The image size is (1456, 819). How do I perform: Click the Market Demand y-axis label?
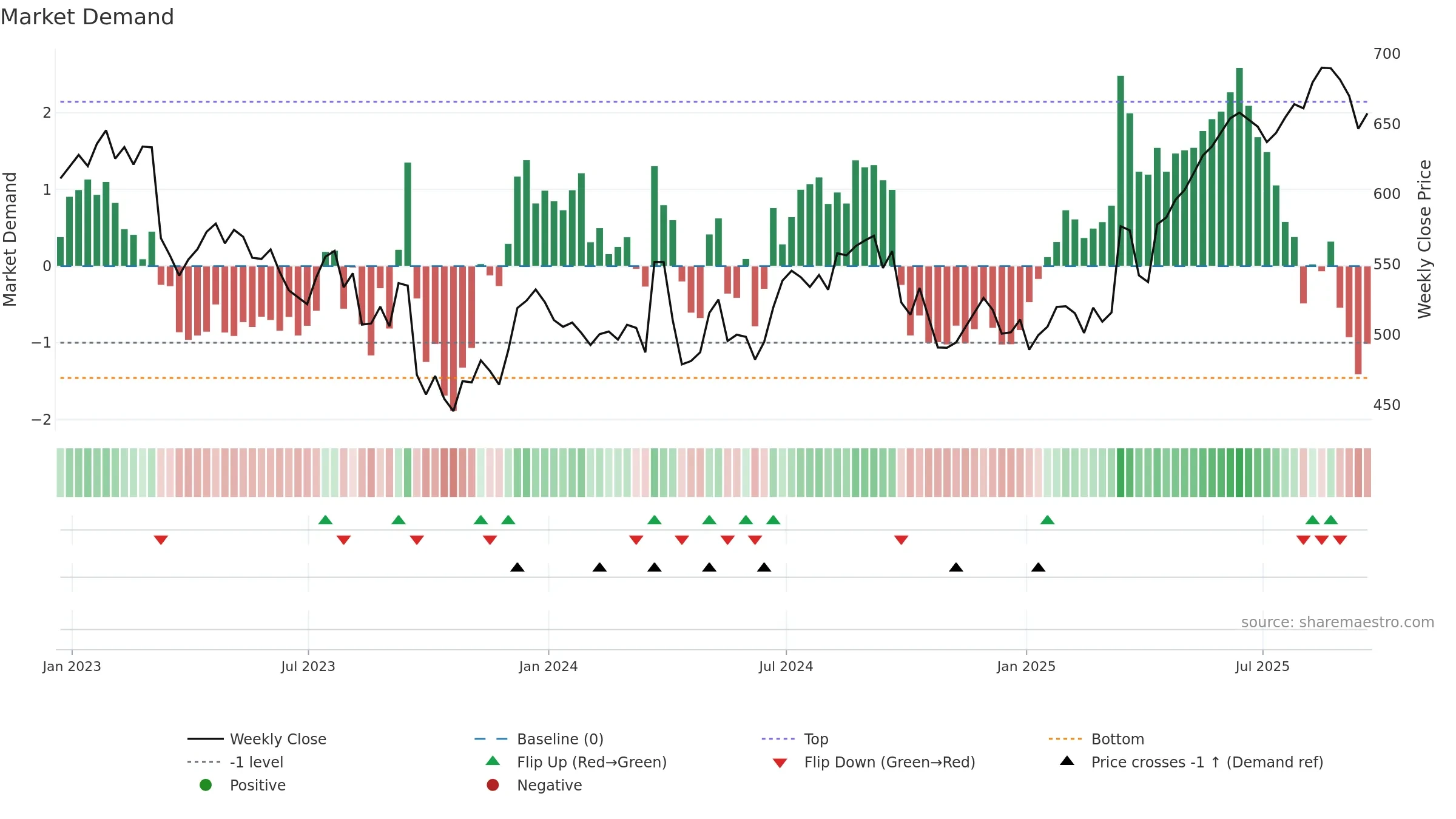[10, 239]
